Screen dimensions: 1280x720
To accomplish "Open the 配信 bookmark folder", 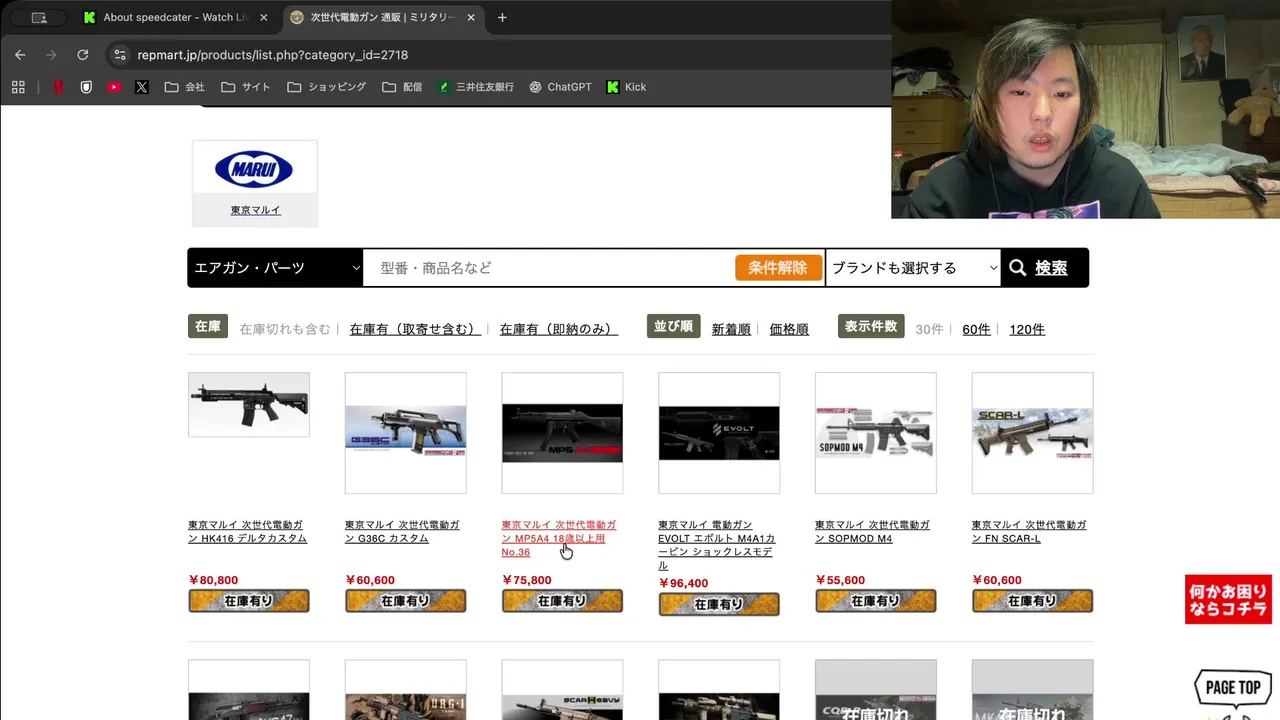I will 402,87.
